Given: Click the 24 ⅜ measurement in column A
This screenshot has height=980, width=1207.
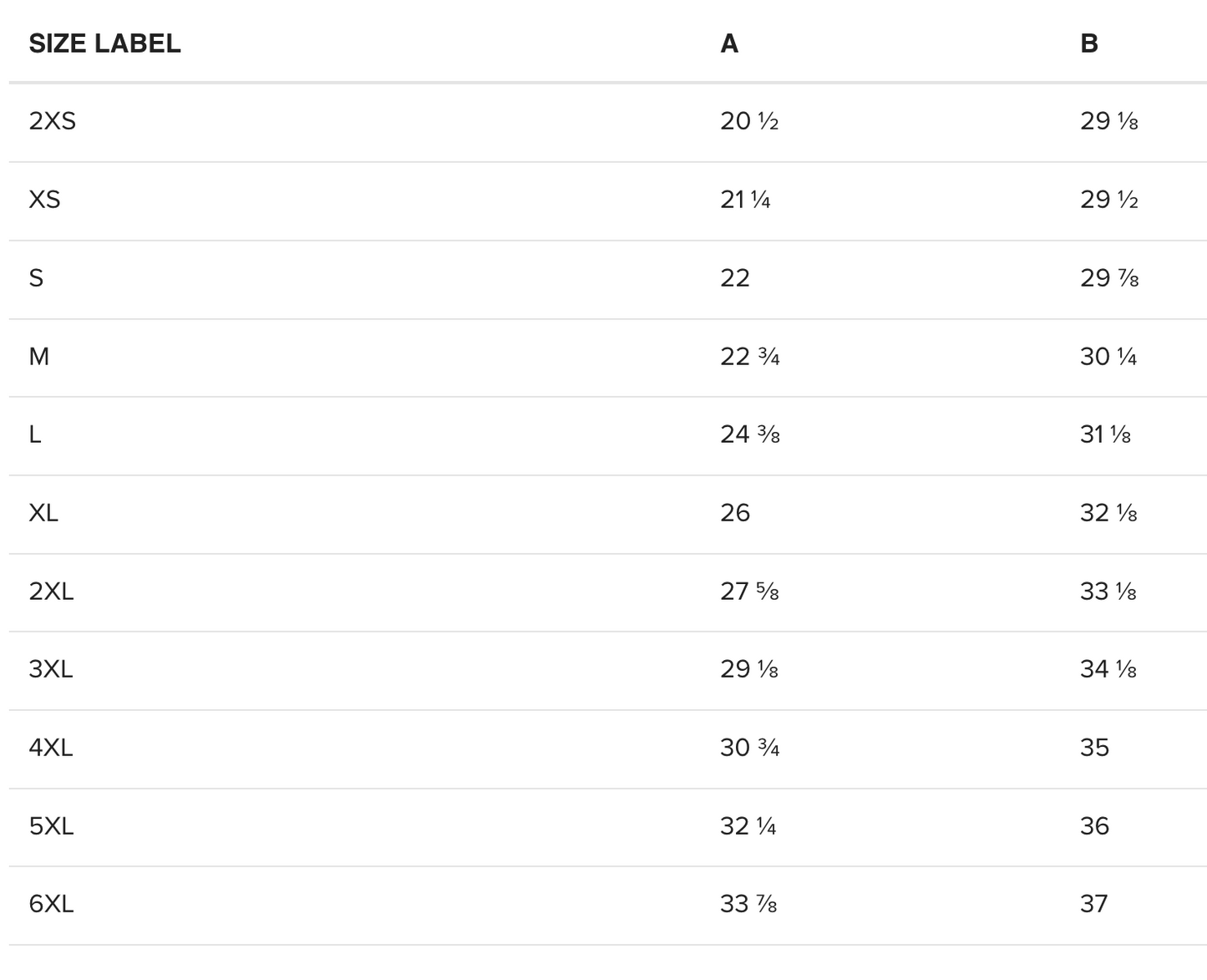Looking at the screenshot, I should pos(749,434).
